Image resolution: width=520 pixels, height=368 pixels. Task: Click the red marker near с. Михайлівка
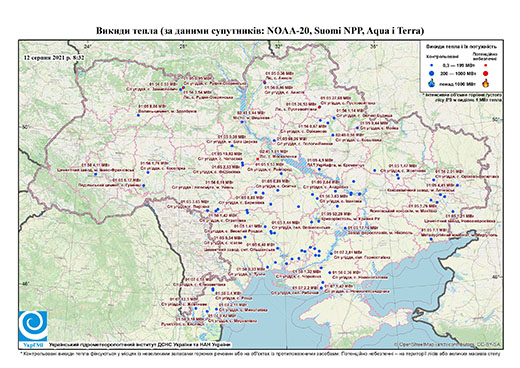click(x=257, y=159)
